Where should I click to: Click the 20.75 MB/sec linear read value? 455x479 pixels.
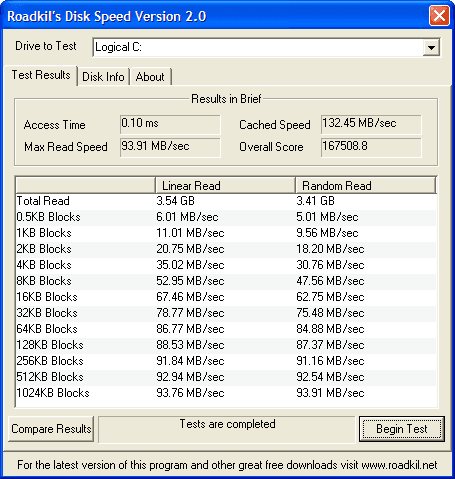(x=190, y=249)
